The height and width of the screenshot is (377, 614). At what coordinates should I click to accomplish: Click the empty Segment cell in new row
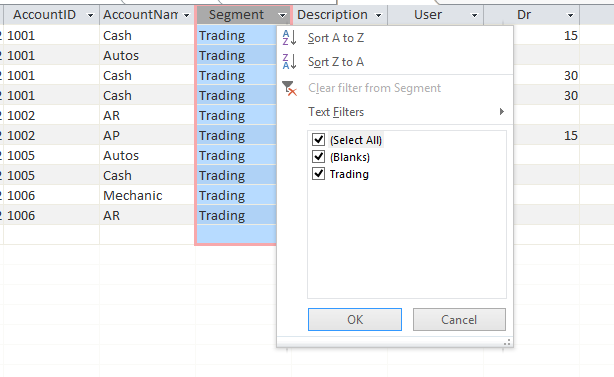[237, 234]
